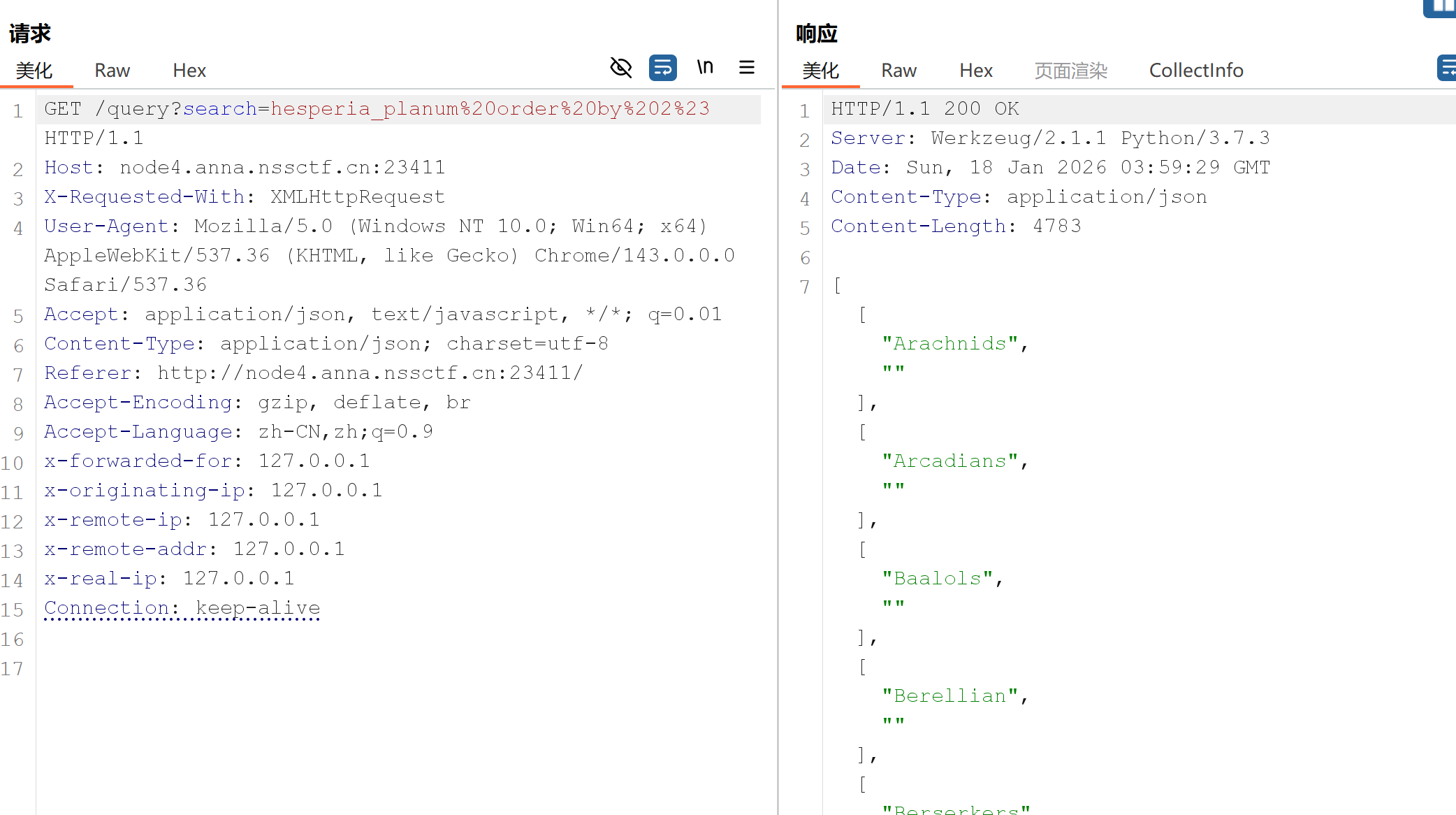Open the response Raw tab
This screenshot has height=815, width=1456.
(898, 71)
